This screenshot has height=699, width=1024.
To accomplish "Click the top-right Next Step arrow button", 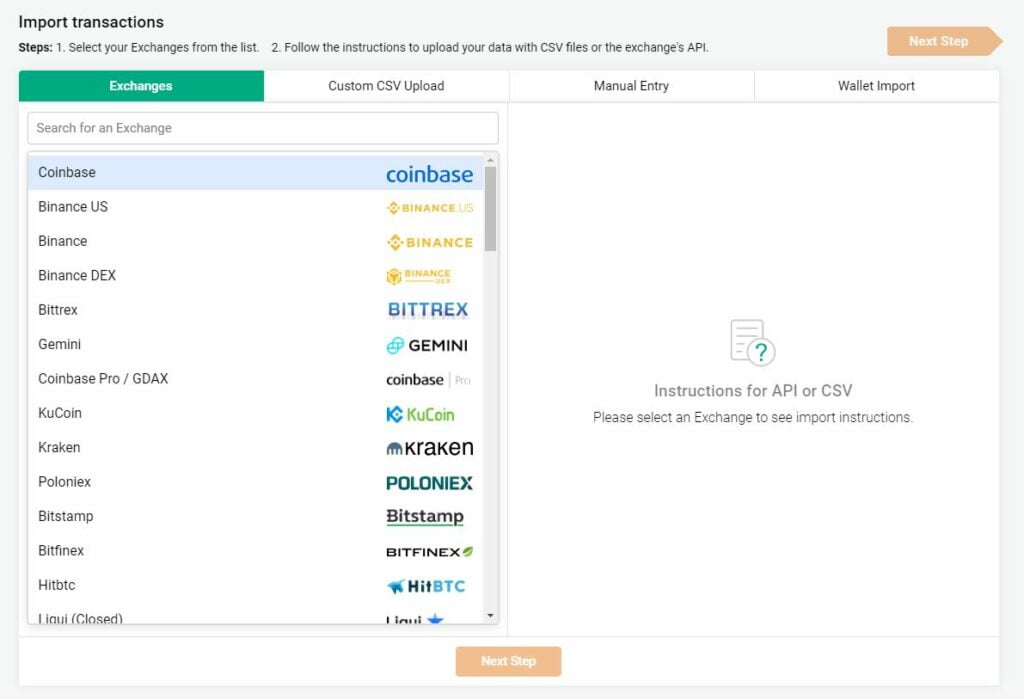I will [944, 41].
